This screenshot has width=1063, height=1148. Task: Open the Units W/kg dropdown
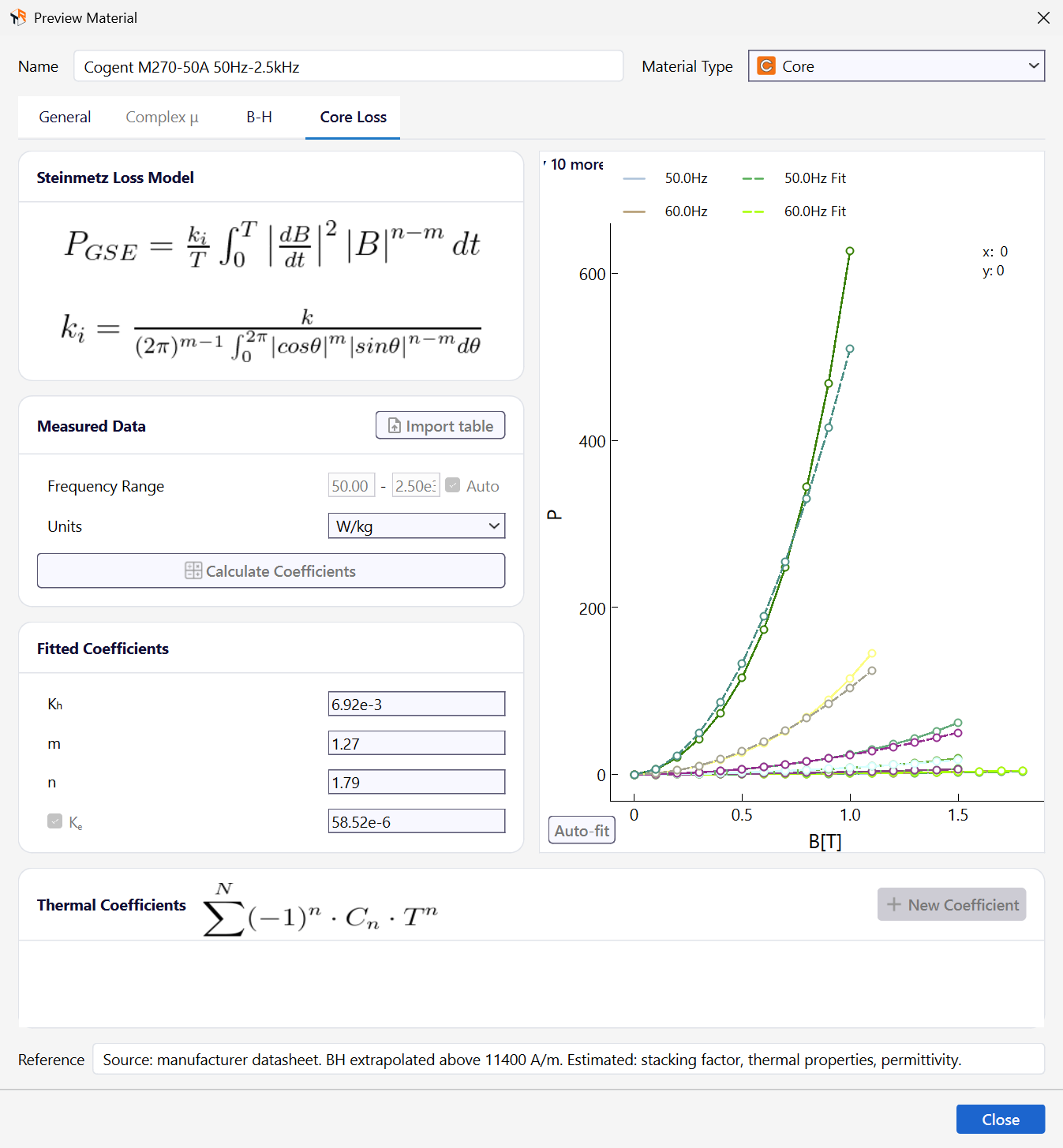[417, 526]
